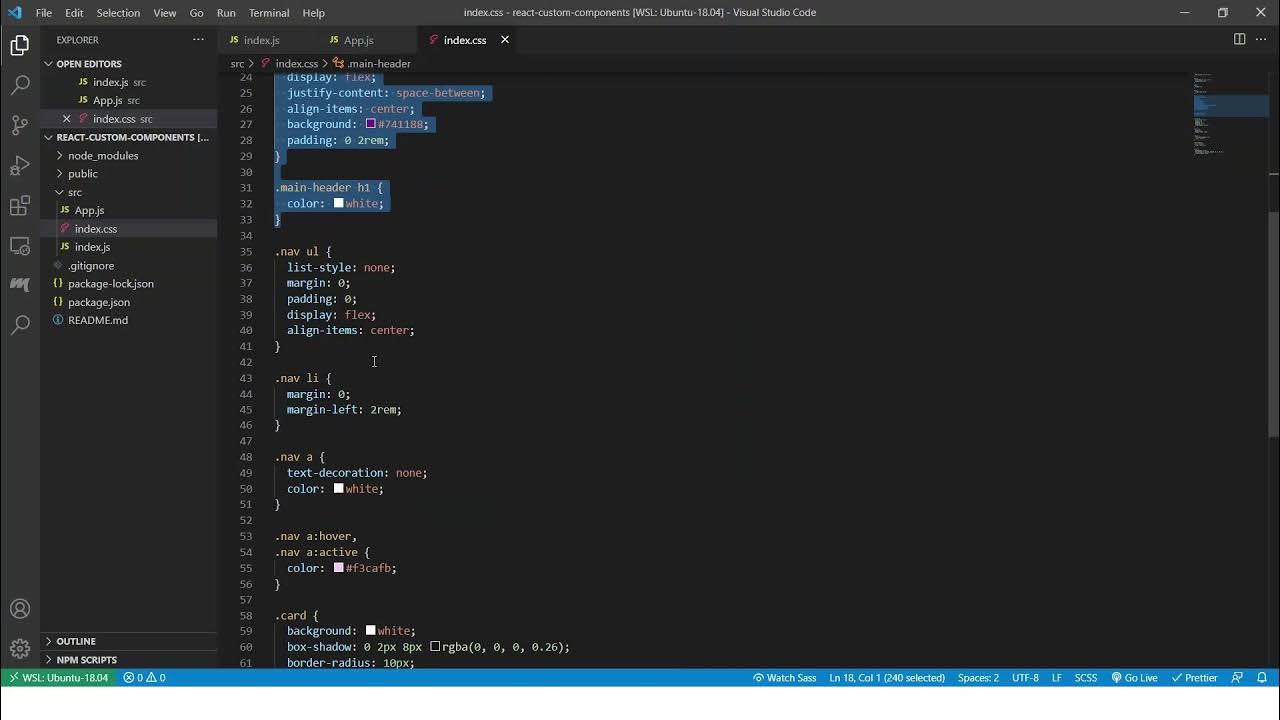Click the Split Editor Right icon

[x=1239, y=39]
